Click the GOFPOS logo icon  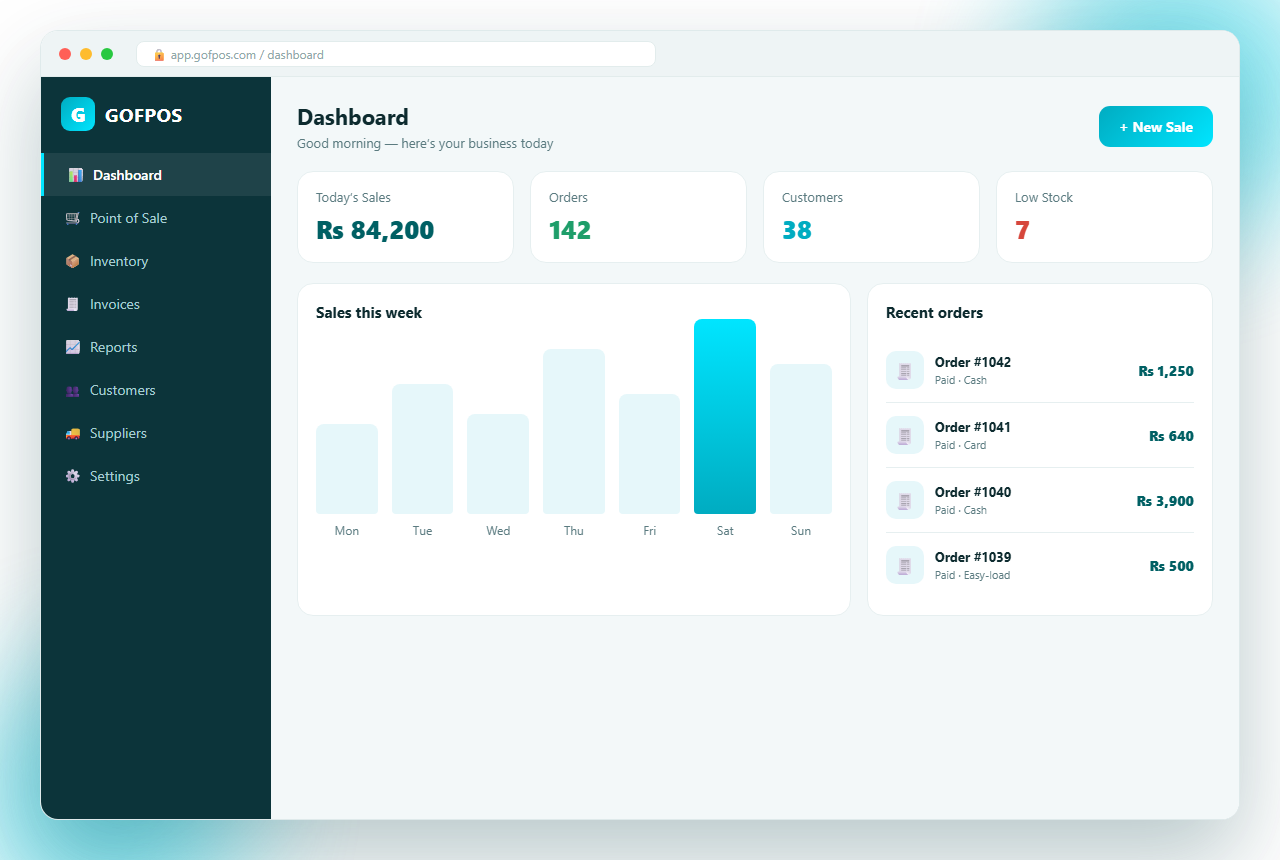[78, 114]
